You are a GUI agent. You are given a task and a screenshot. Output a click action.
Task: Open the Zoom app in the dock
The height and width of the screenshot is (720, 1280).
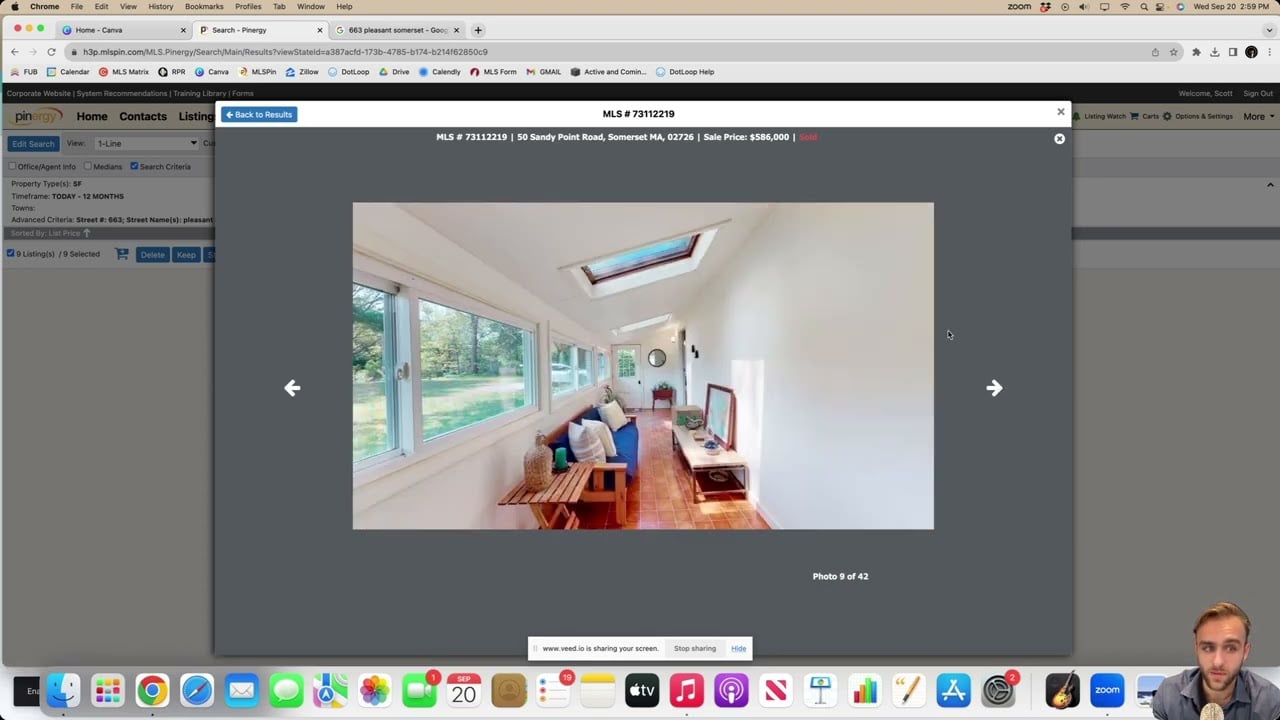1107,690
